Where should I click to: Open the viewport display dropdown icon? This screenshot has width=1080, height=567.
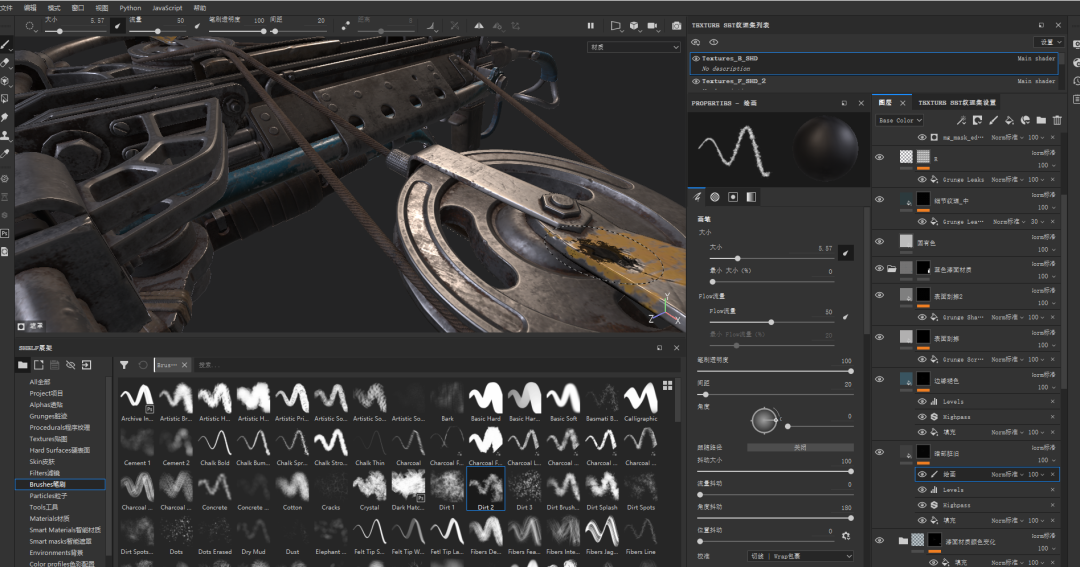tap(615, 25)
